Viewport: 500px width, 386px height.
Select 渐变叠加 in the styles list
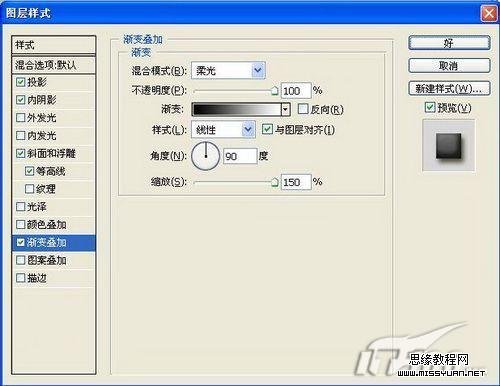pyautogui.click(x=54, y=243)
